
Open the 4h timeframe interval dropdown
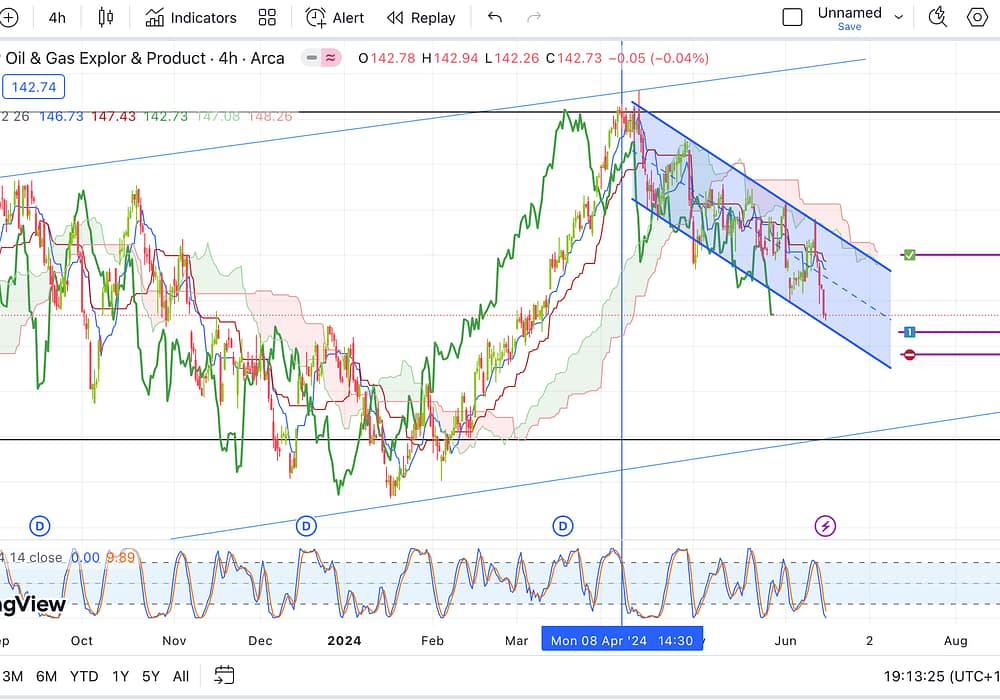(x=57, y=17)
